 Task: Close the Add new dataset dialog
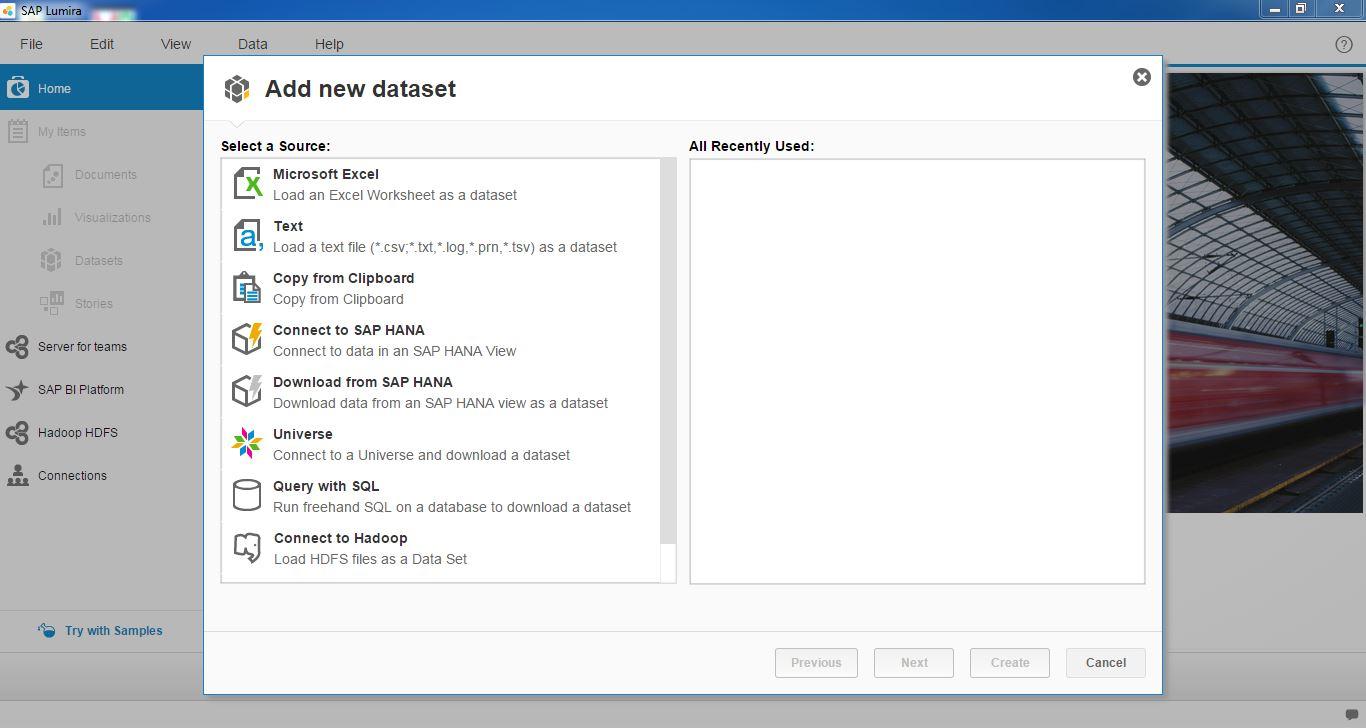click(x=1141, y=77)
